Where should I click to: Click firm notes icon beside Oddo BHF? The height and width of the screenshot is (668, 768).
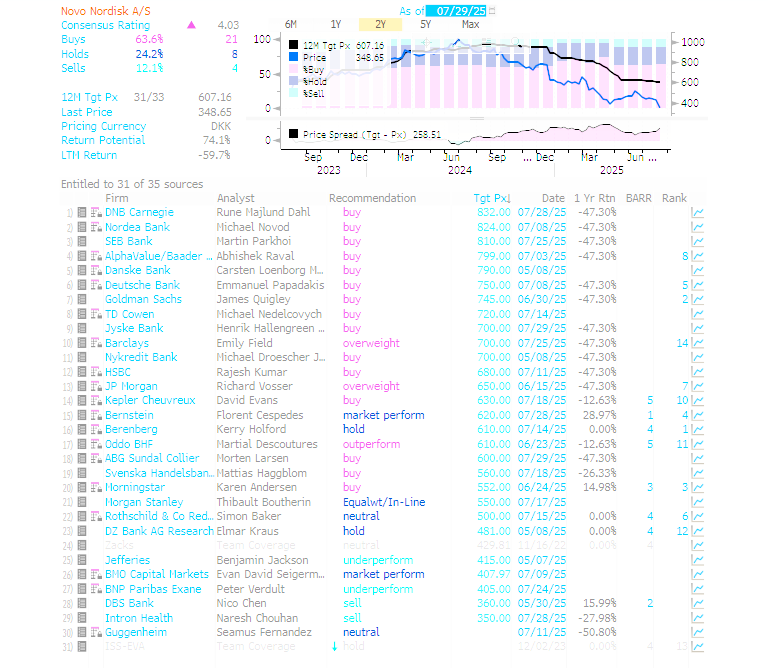pyautogui.click(x=96, y=444)
